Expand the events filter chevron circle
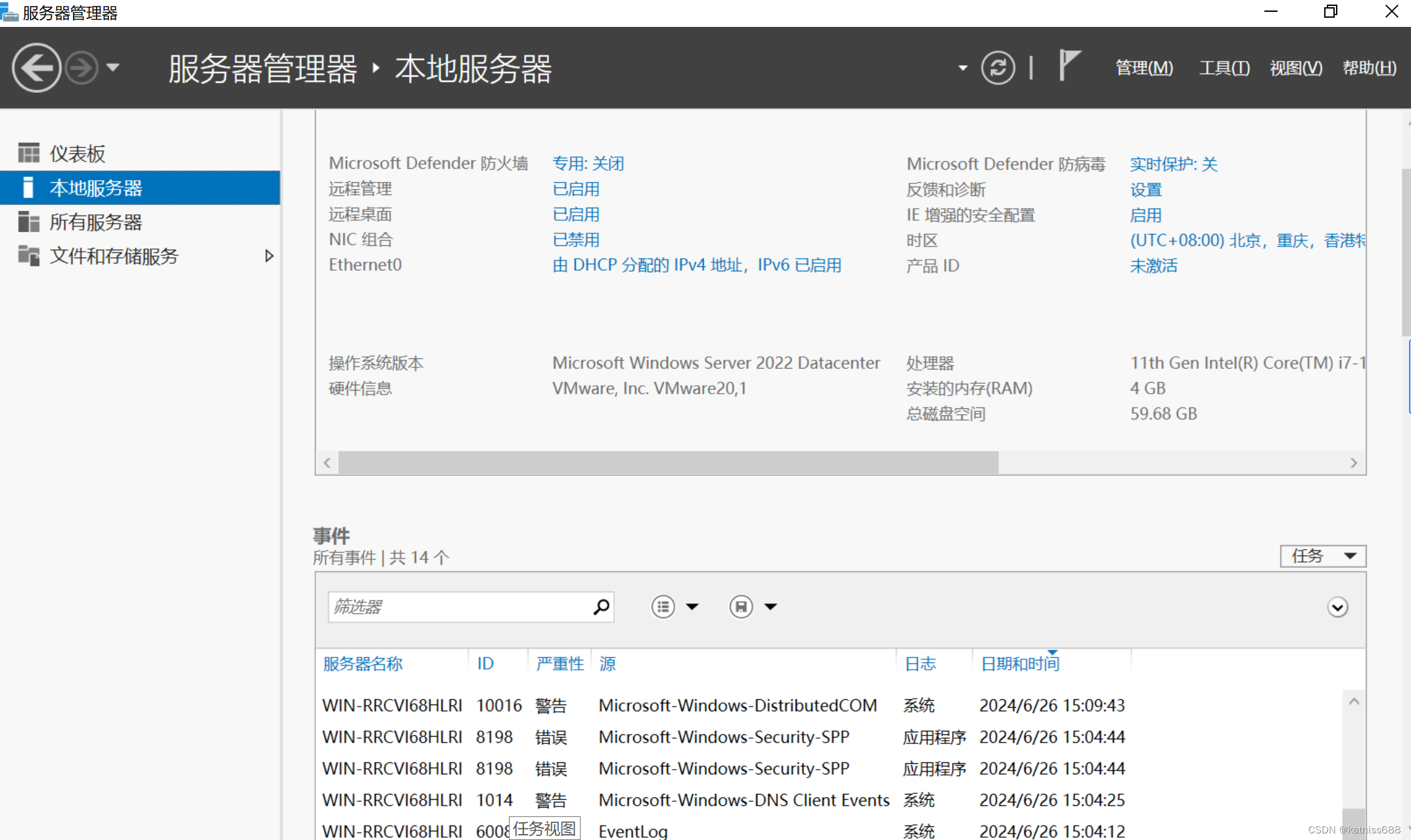The width and height of the screenshot is (1411, 840). [x=1337, y=607]
